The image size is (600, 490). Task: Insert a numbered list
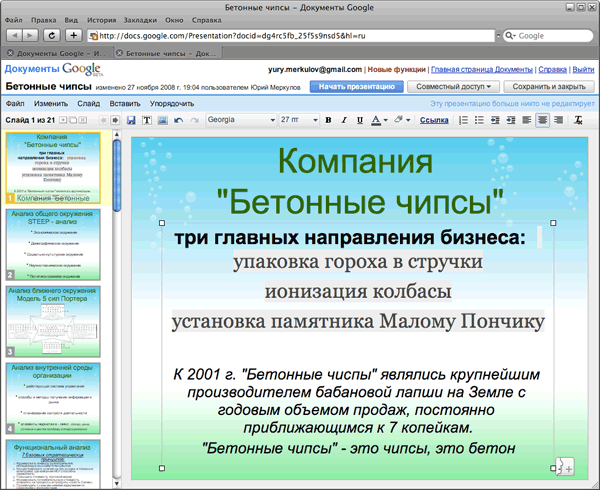click(463, 120)
